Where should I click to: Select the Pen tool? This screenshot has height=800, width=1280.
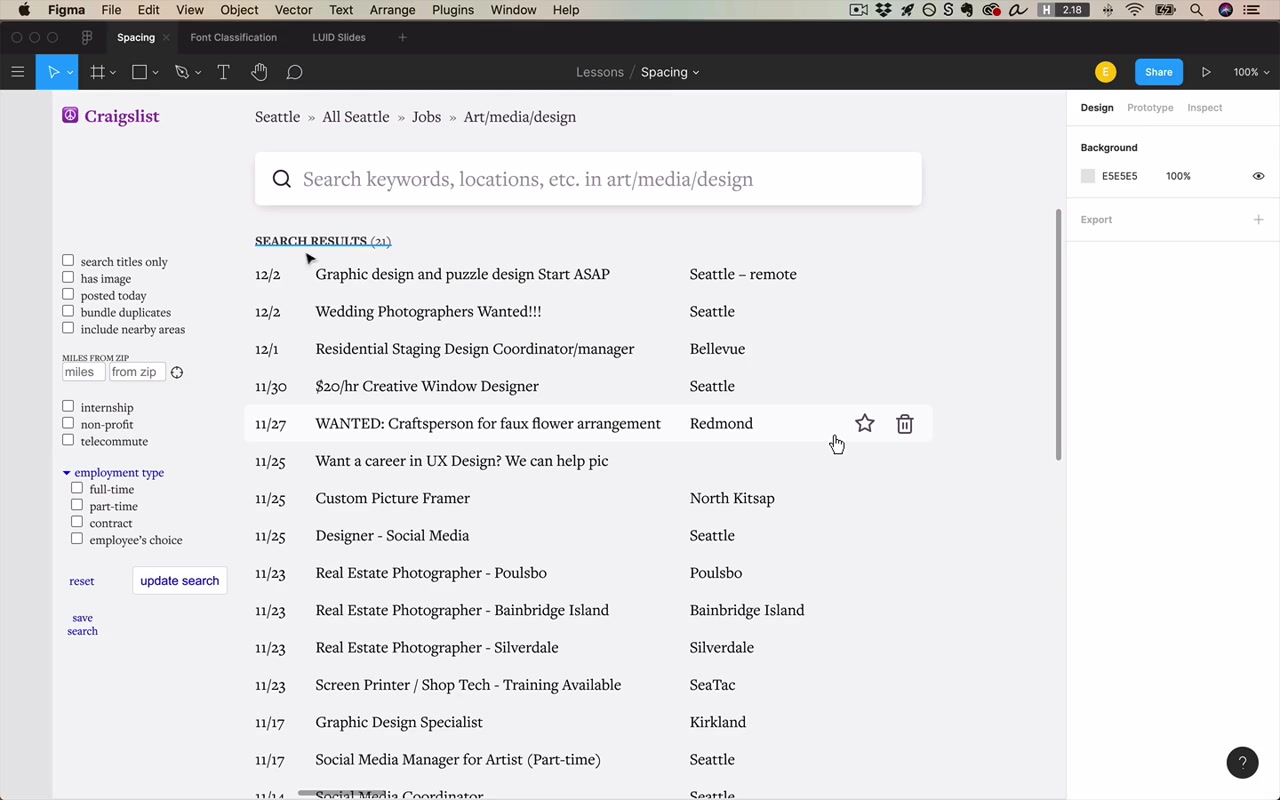[x=181, y=72]
